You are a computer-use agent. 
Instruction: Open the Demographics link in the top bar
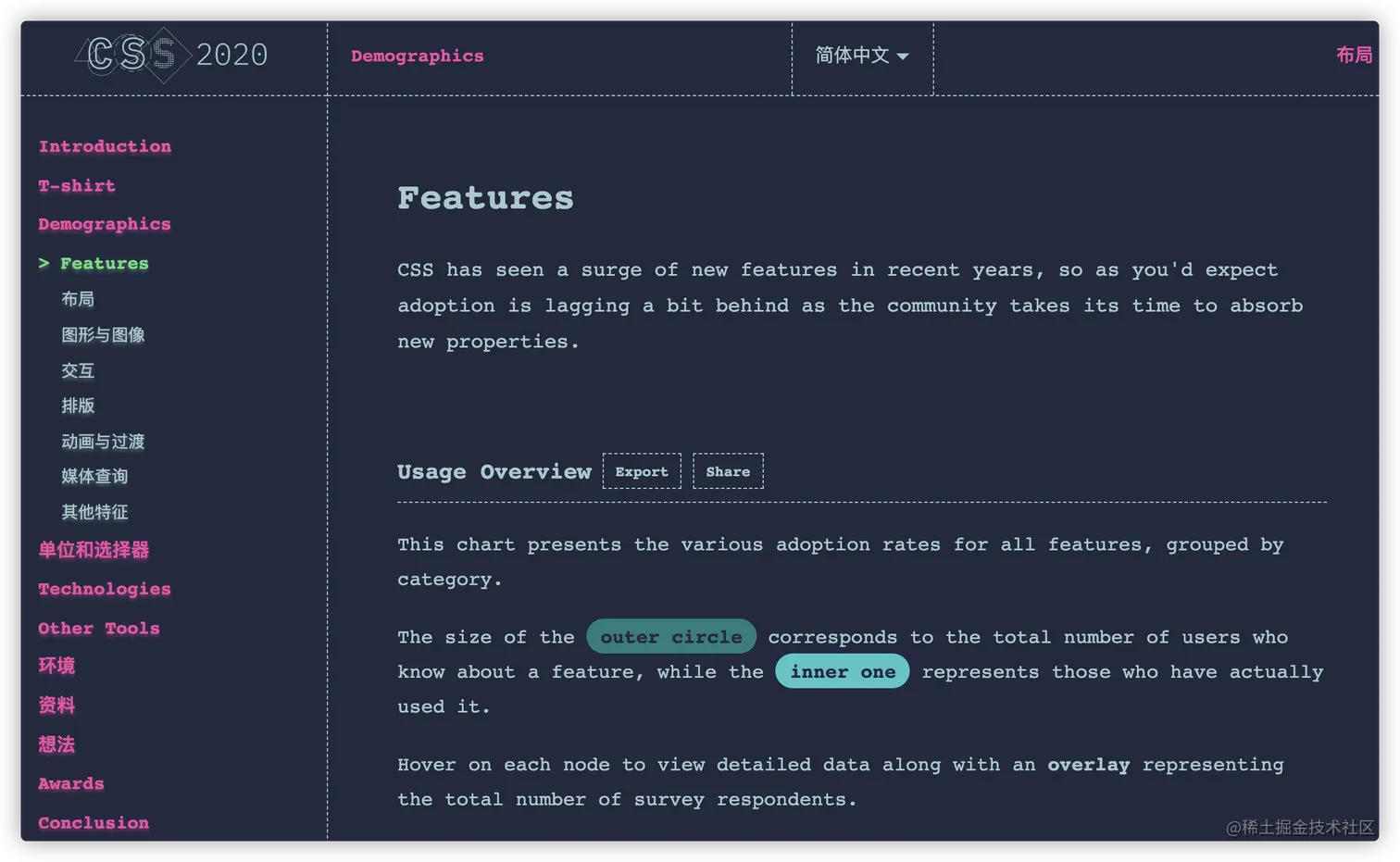point(417,56)
